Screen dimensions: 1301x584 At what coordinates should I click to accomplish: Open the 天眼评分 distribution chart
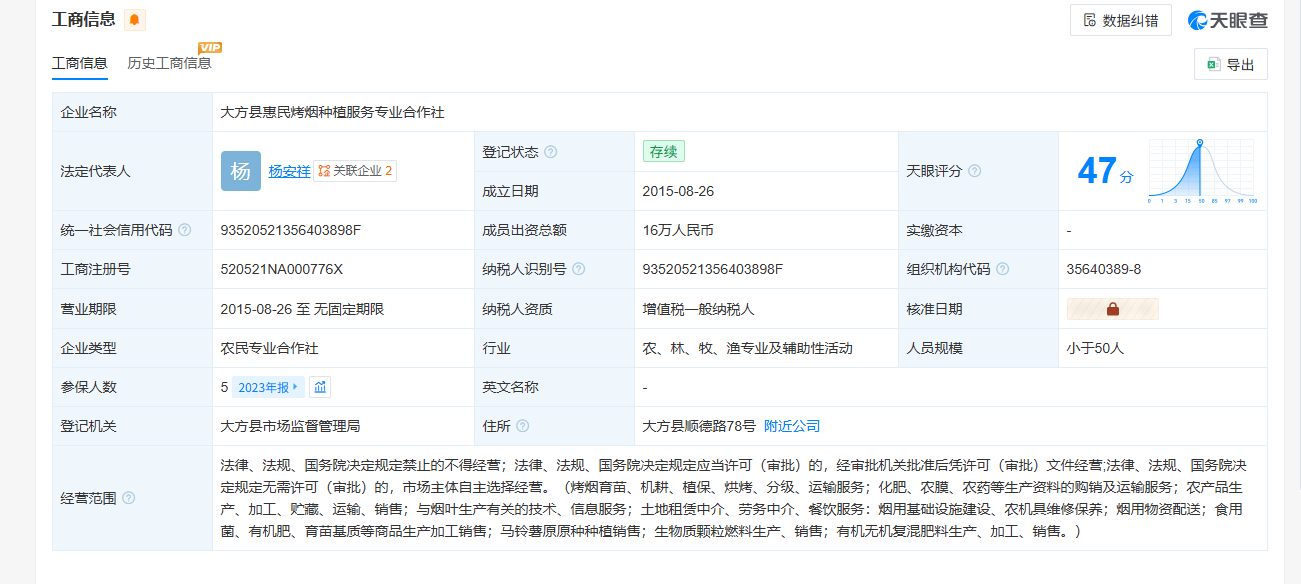pyautogui.click(x=1202, y=171)
